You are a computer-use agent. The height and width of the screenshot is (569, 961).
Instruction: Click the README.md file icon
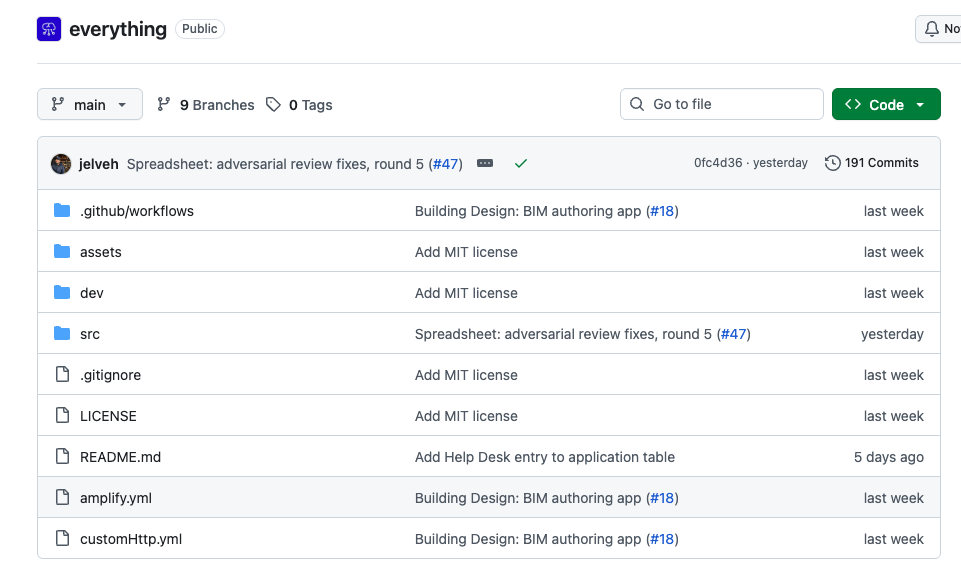click(x=62, y=456)
